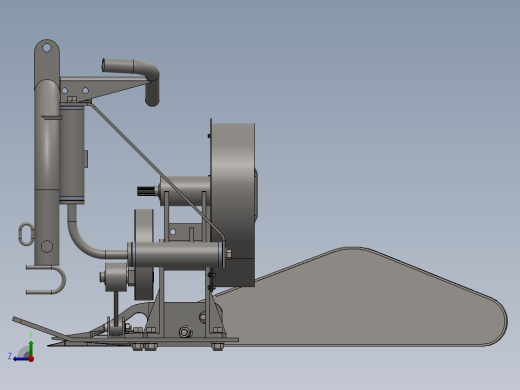Select the horizontal cylinder above the pulley
The image size is (520, 390).
176,255
